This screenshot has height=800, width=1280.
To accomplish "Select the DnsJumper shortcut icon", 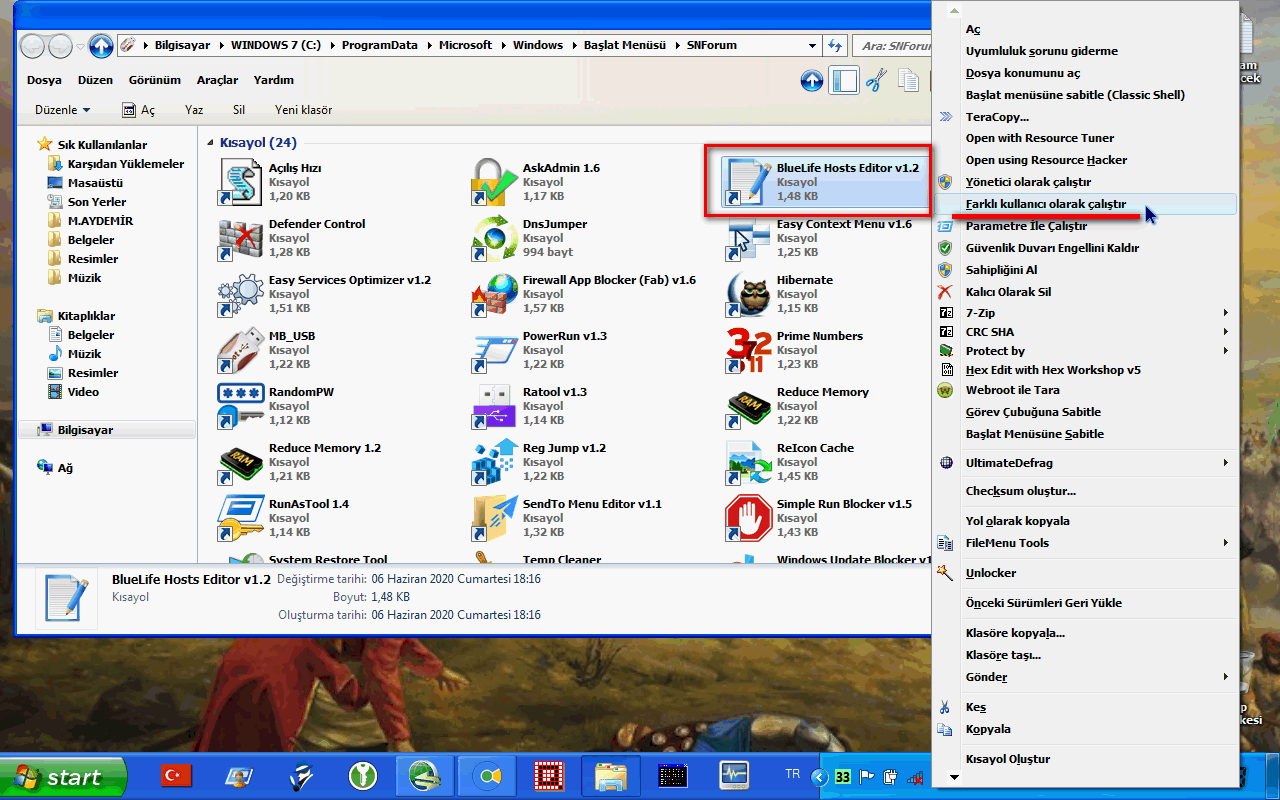I will coord(495,238).
